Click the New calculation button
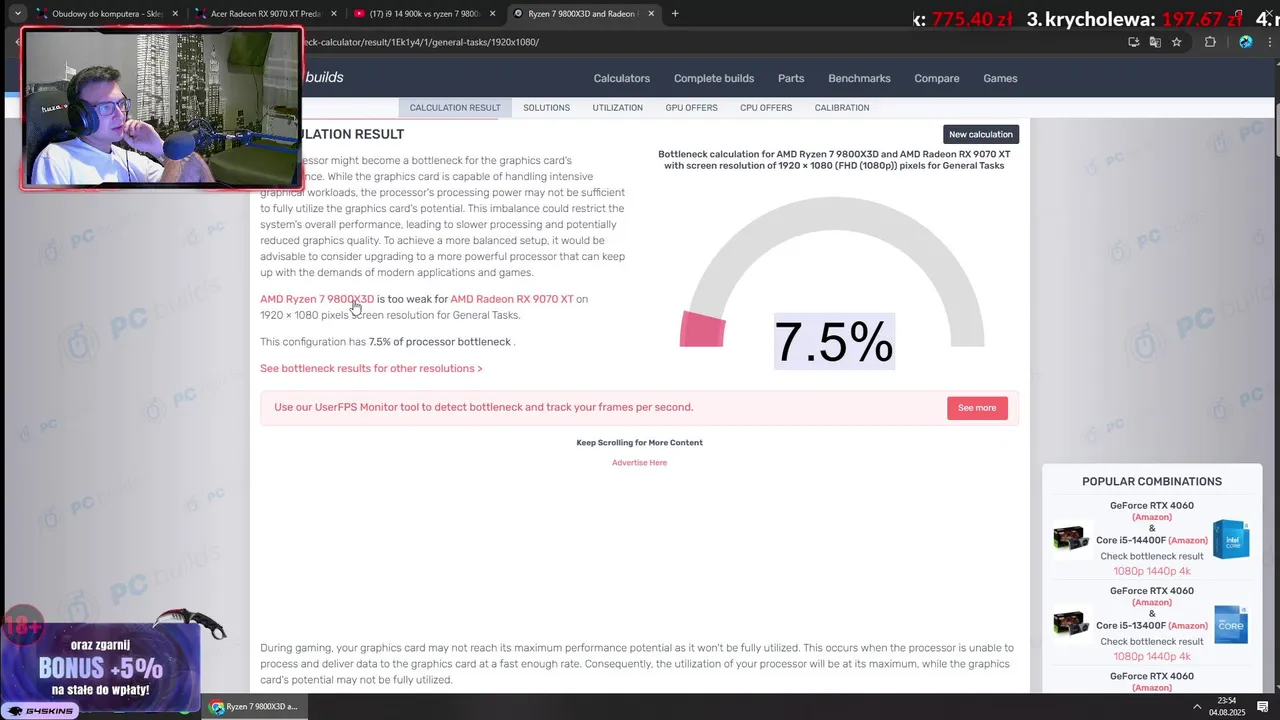Screen dimensions: 1280x720 (981, 134)
